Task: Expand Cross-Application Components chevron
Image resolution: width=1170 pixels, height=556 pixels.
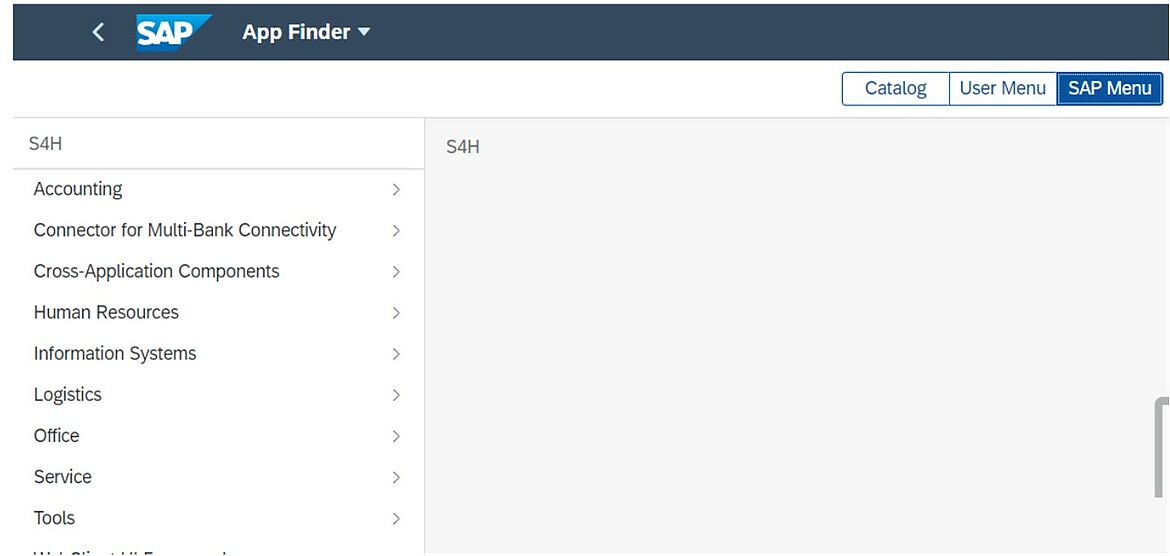Action: 396,272
